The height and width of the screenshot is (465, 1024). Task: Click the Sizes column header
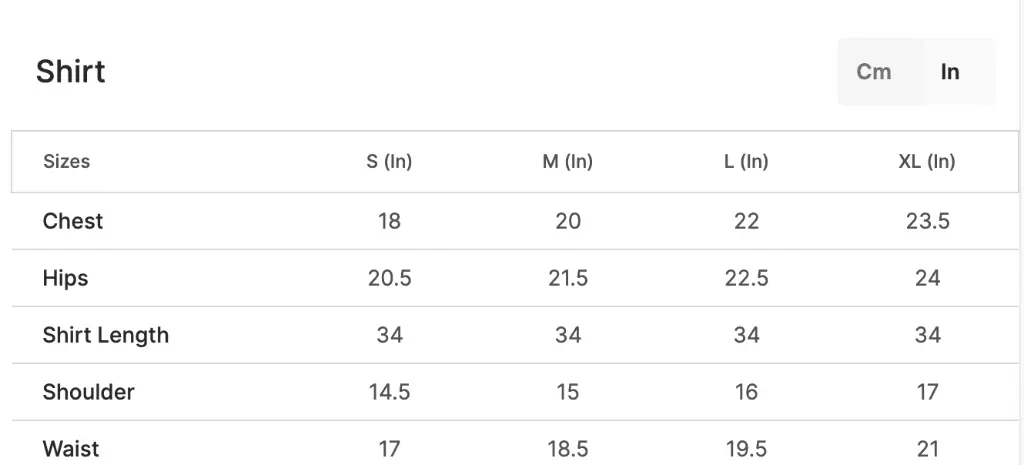(67, 161)
